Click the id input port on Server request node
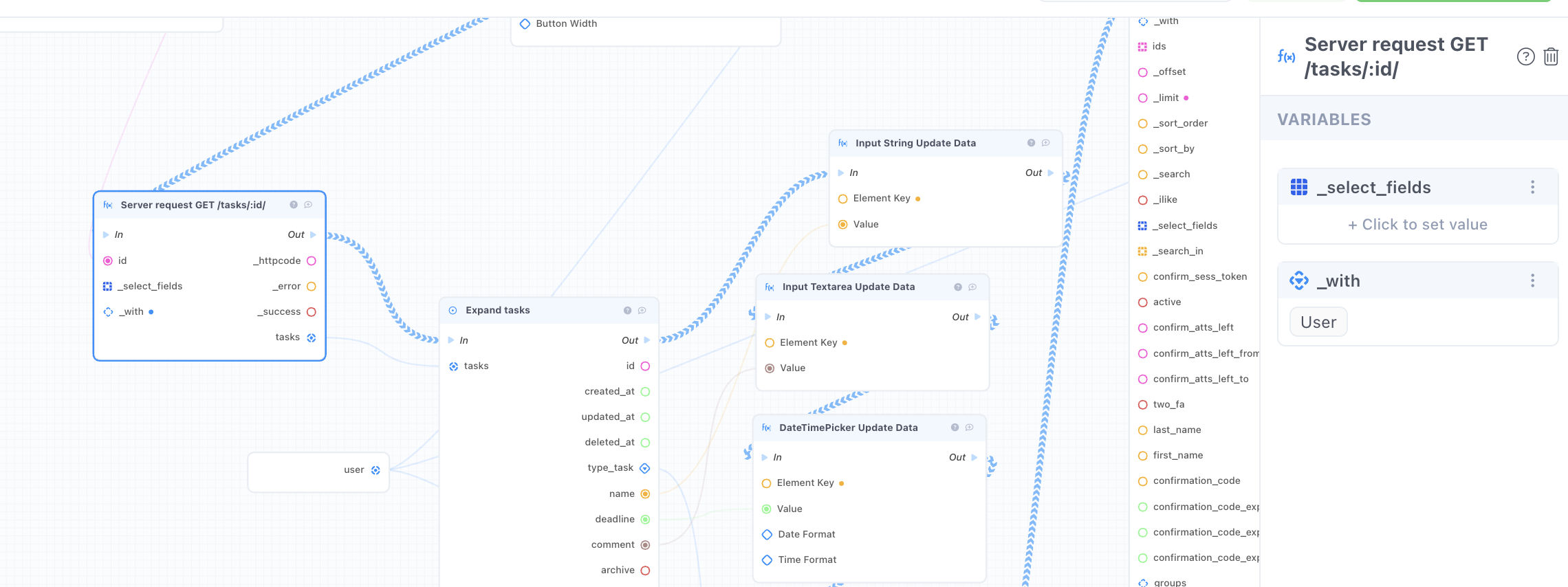Image resolution: width=1568 pixels, height=587 pixels. 108,261
